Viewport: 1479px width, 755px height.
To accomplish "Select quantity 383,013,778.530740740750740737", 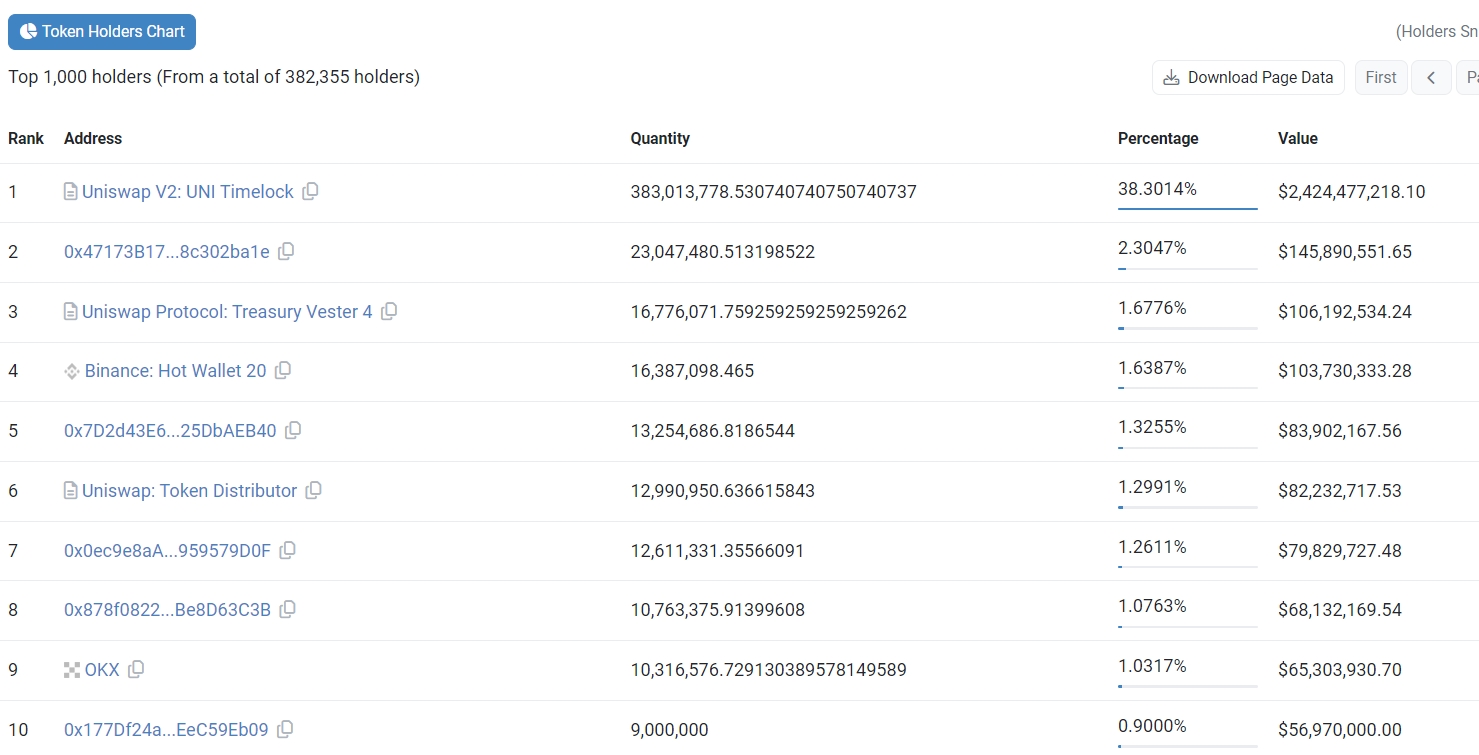I will [773, 191].
